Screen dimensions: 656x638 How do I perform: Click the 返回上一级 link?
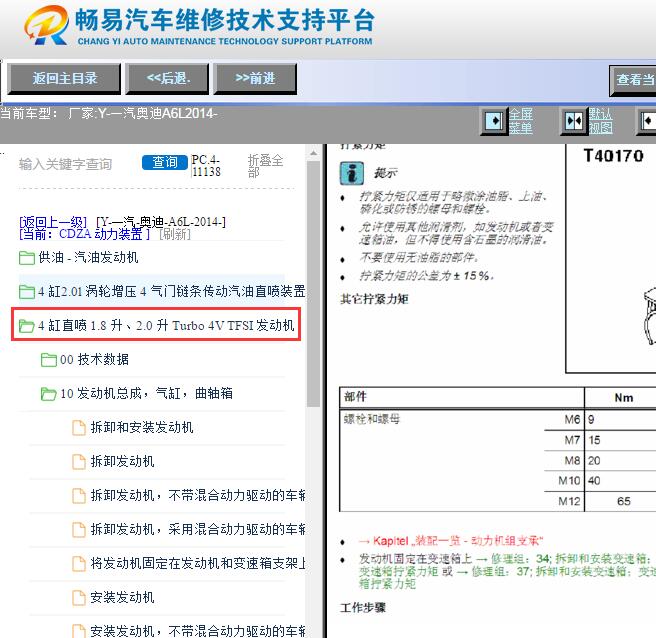[53, 222]
